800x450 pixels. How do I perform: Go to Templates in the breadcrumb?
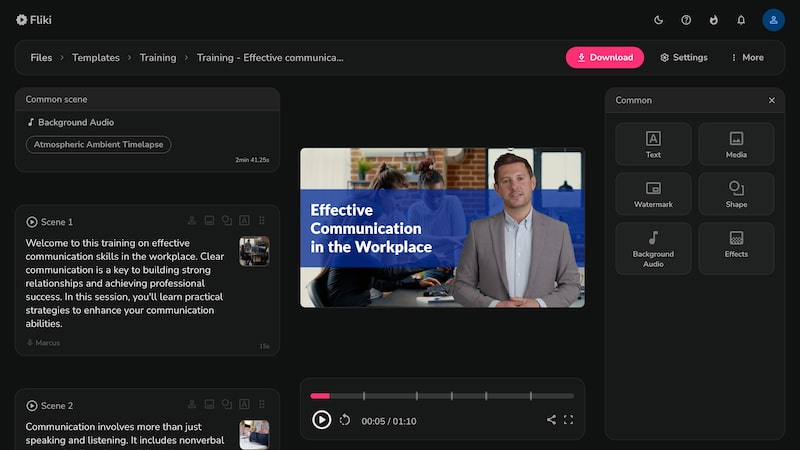point(95,58)
